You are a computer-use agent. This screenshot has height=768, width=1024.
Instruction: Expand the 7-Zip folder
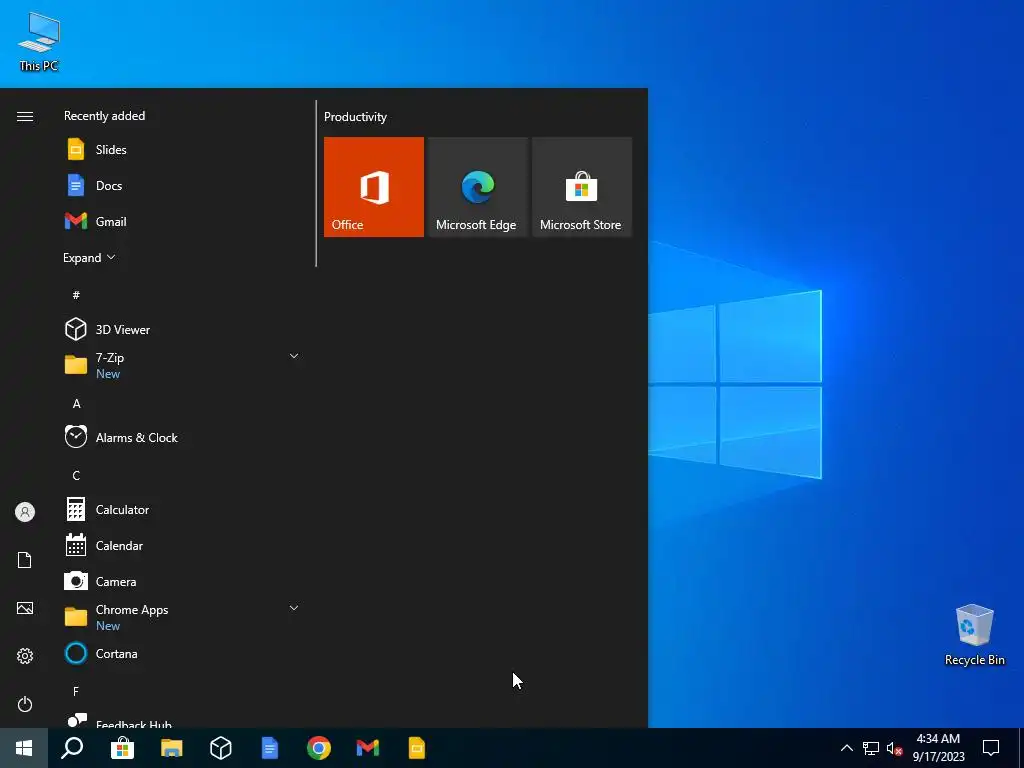[x=183, y=365]
